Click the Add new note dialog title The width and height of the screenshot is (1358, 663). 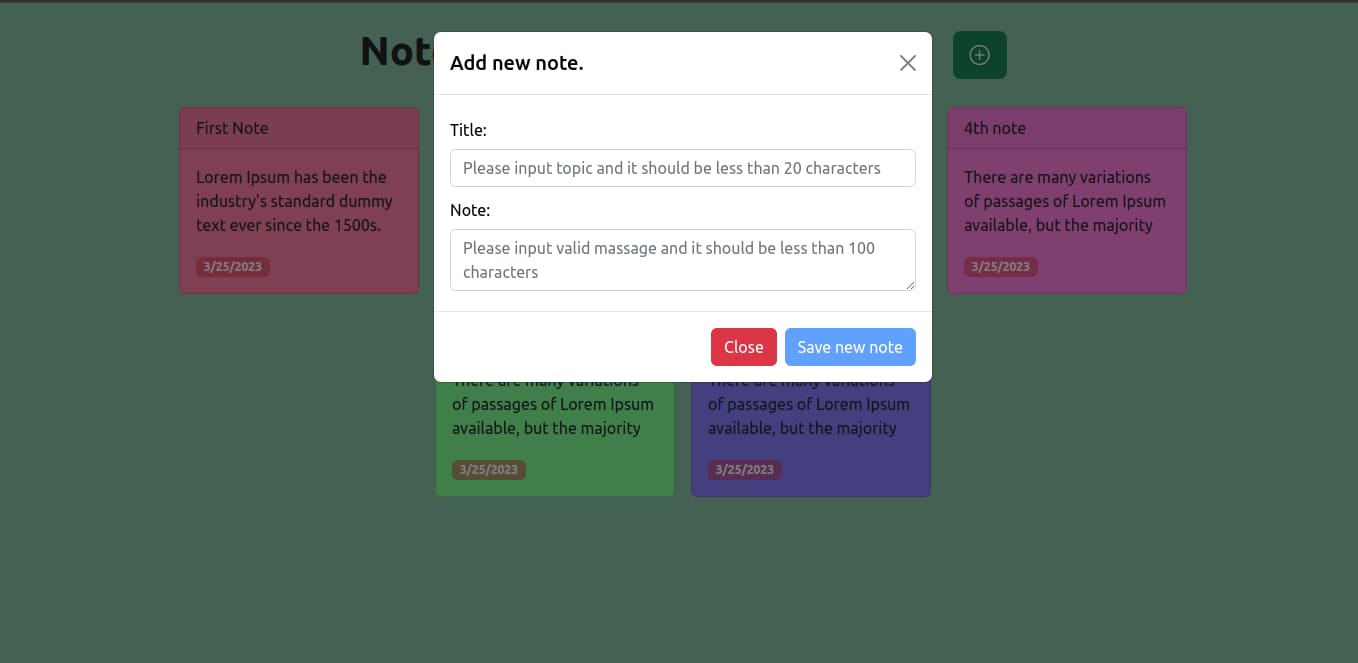click(517, 62)
